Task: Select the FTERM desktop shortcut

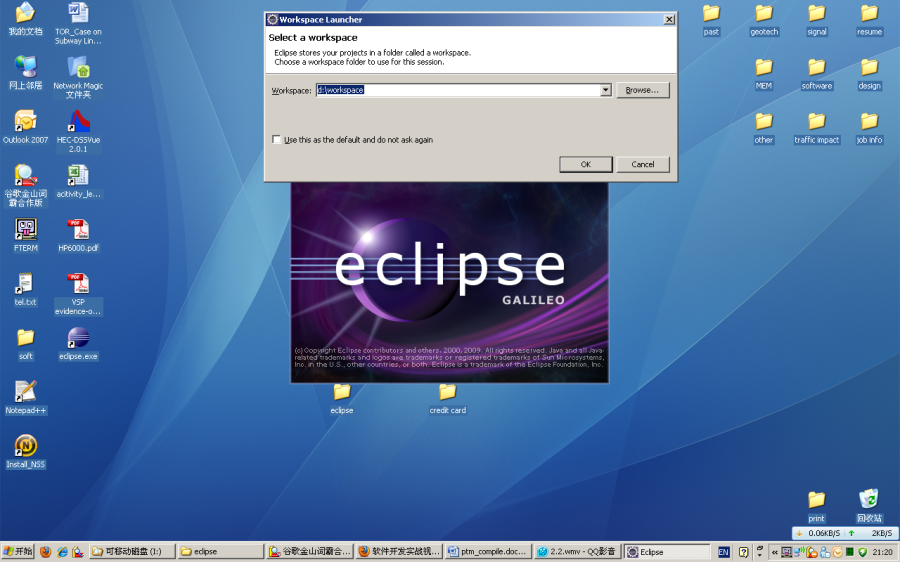Action: [x=25, y=235]
